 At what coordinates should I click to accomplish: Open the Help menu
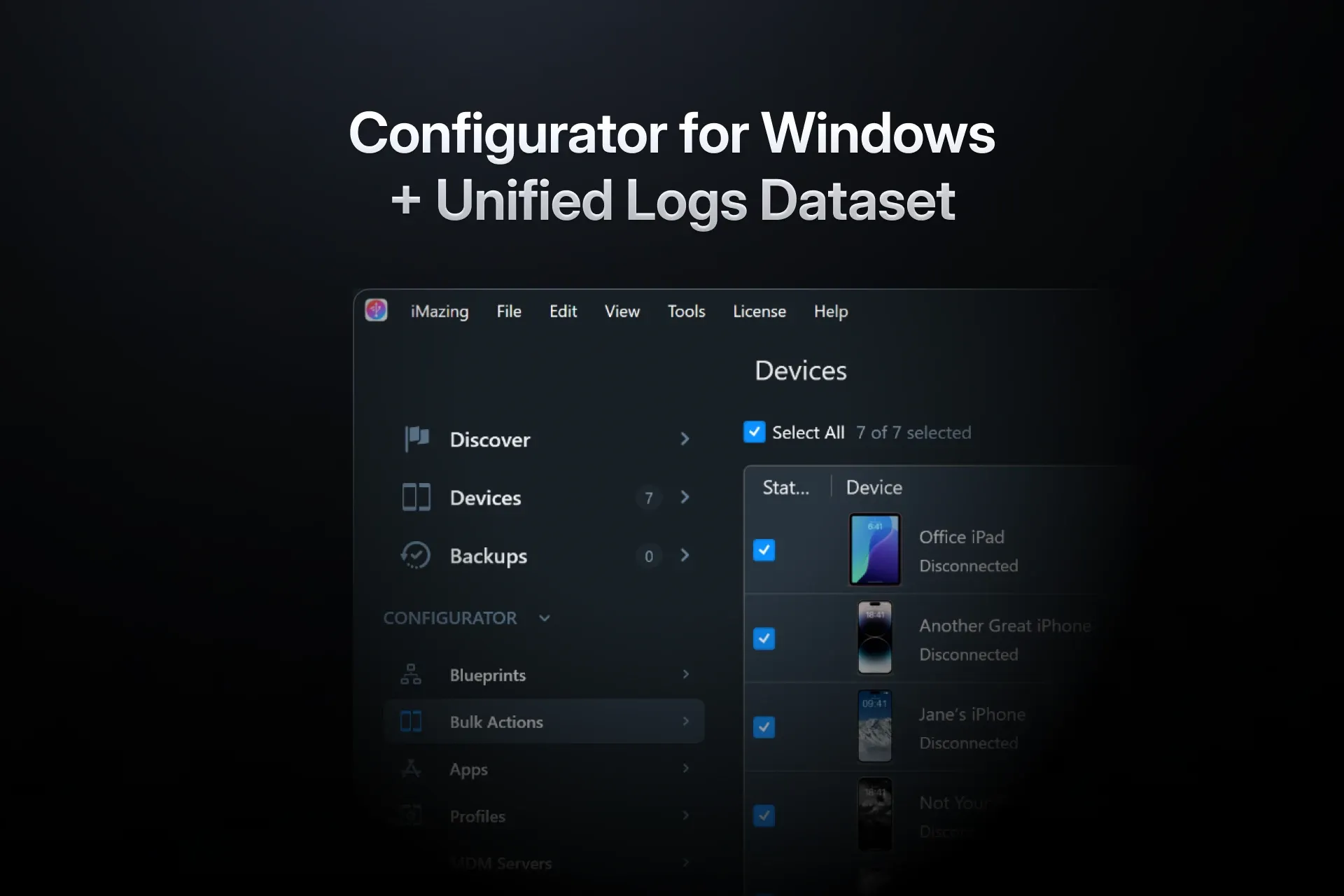coord(831,311)
